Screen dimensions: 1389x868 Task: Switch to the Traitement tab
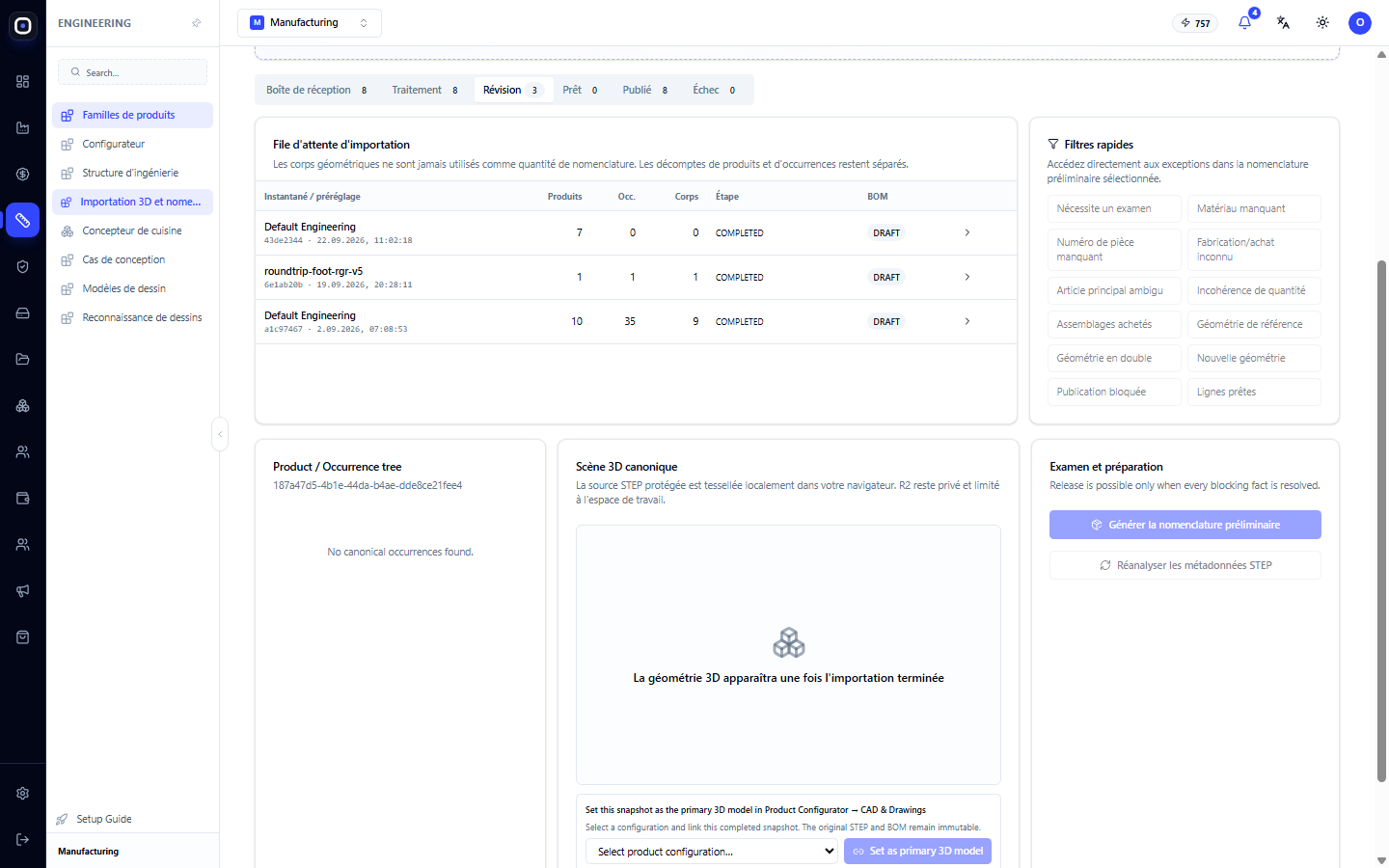click(x=425, y=90)
